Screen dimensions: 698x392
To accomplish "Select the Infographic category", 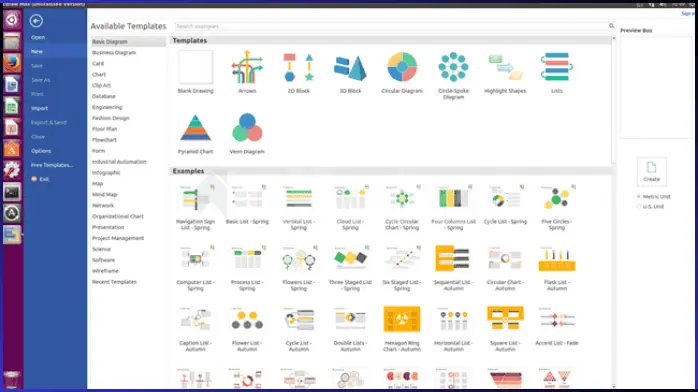I will coord(106,173).
